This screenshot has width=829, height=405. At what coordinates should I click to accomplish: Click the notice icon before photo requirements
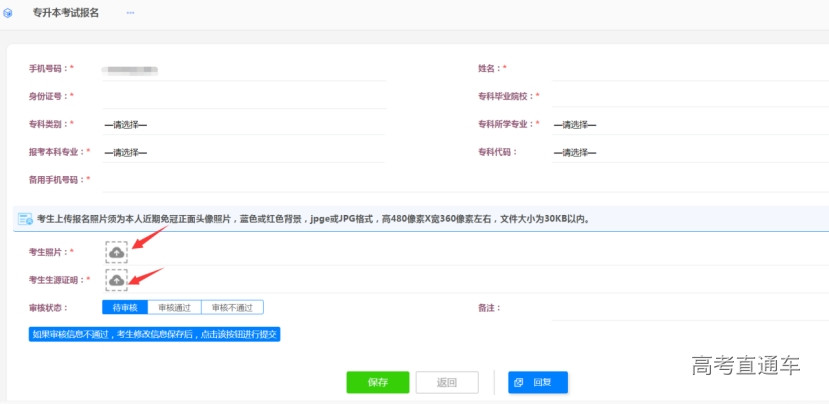tap(25, 218)
